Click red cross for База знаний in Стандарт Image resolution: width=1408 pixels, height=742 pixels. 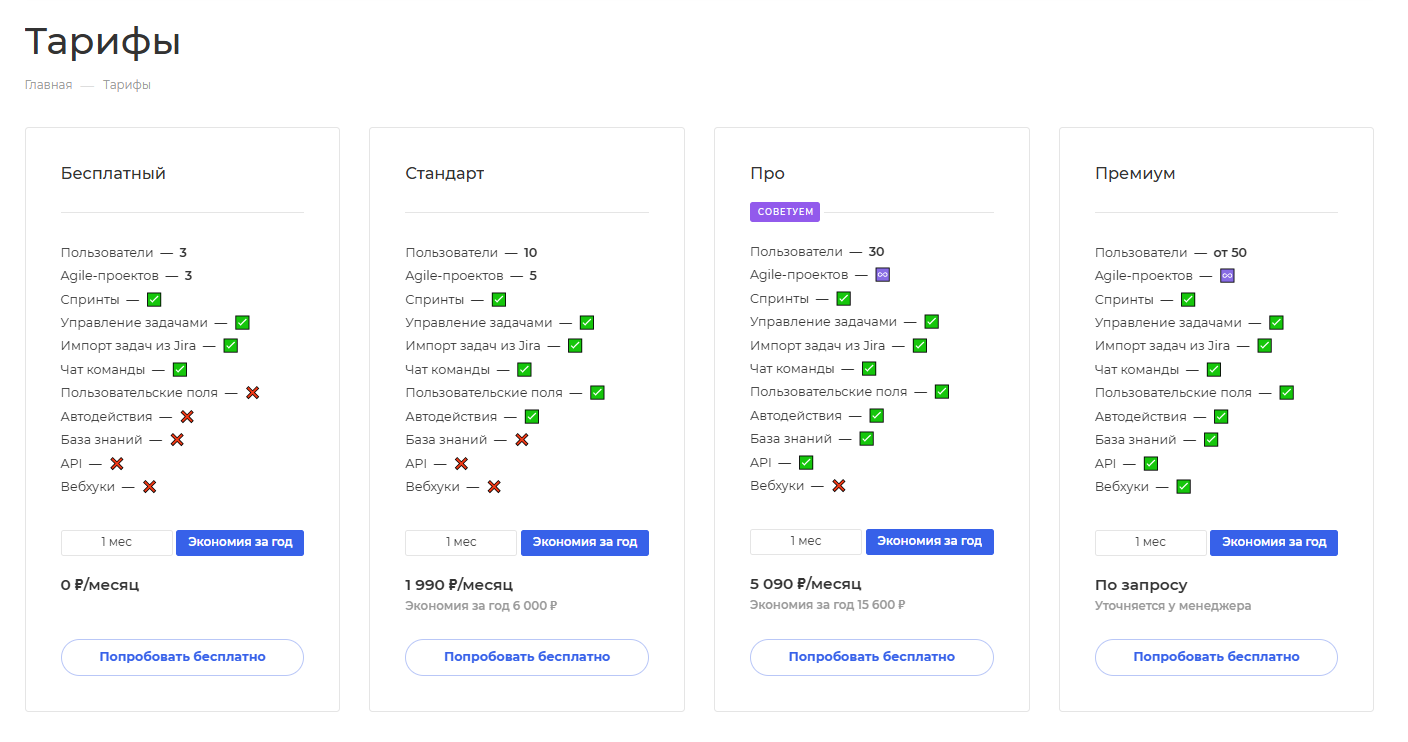point(521,440)
